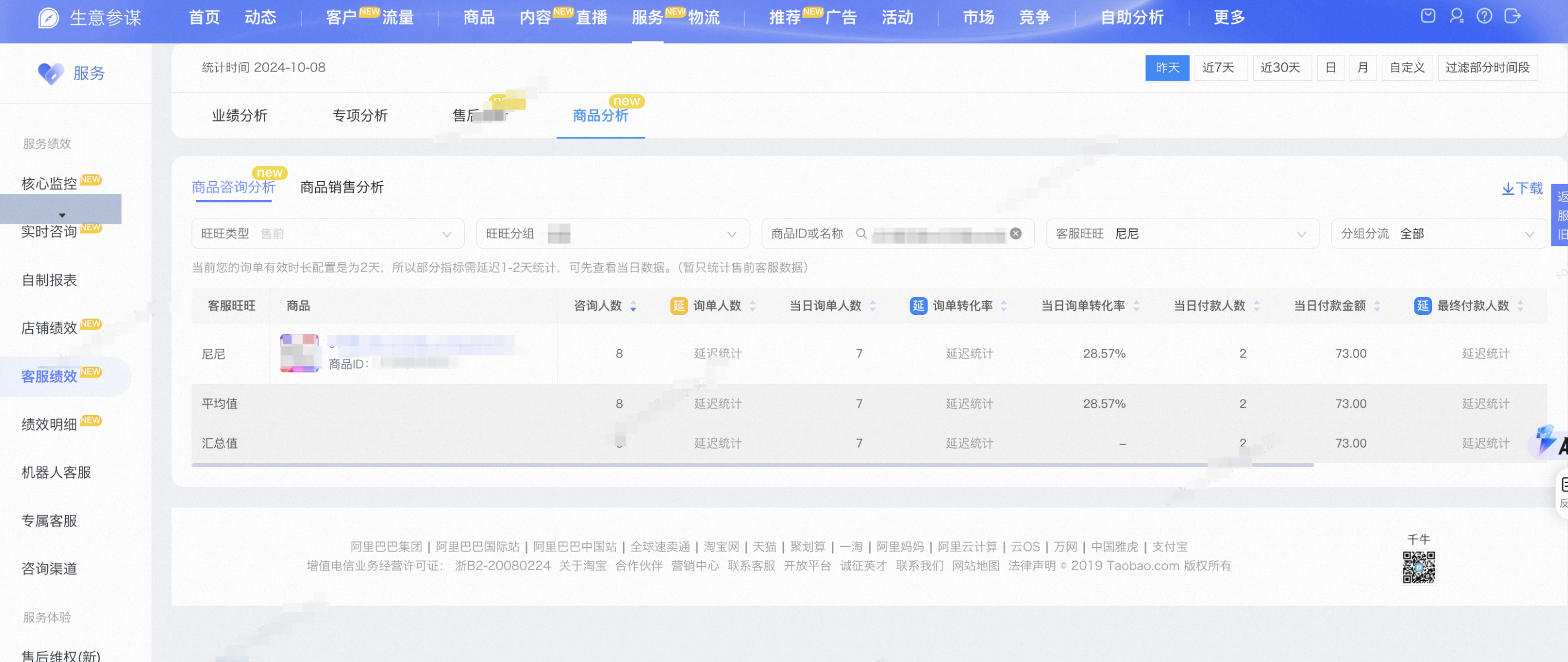This screenshot has height=662, width=1568.
Task: Sort by 最终付款人数 column
Action: coord(1520,306)
